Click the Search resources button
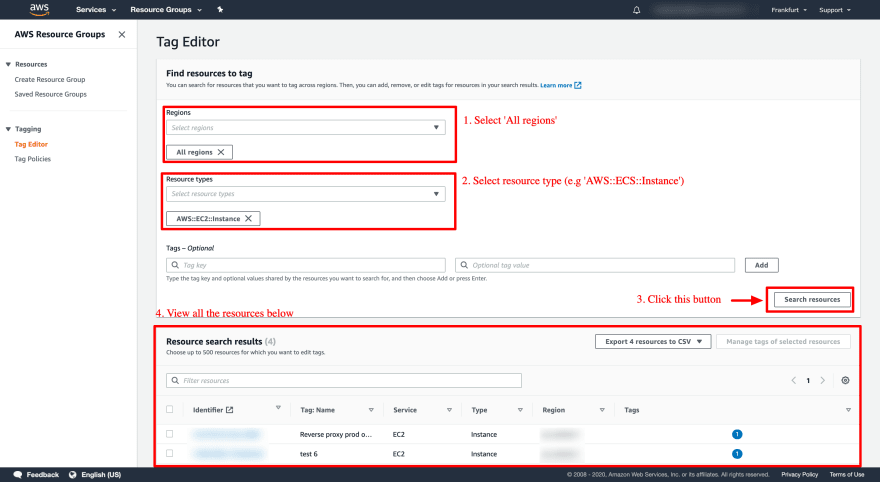The height and width of the screenshot is (482, 880). pos(812,300)
